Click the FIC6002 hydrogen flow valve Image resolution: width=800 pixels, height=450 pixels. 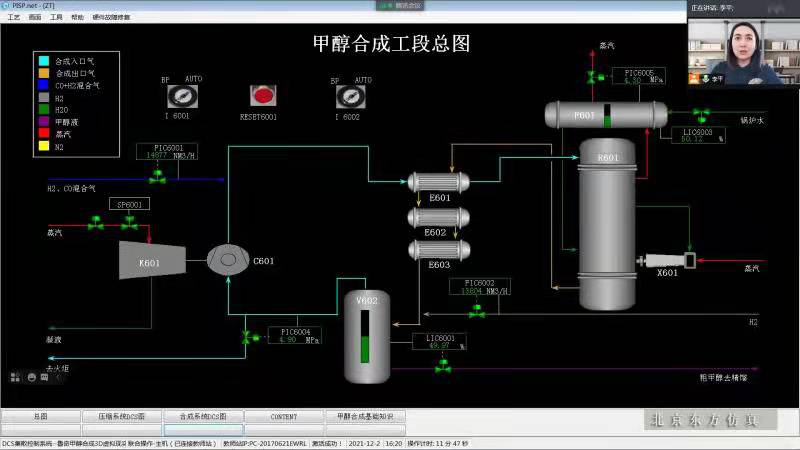477,311
